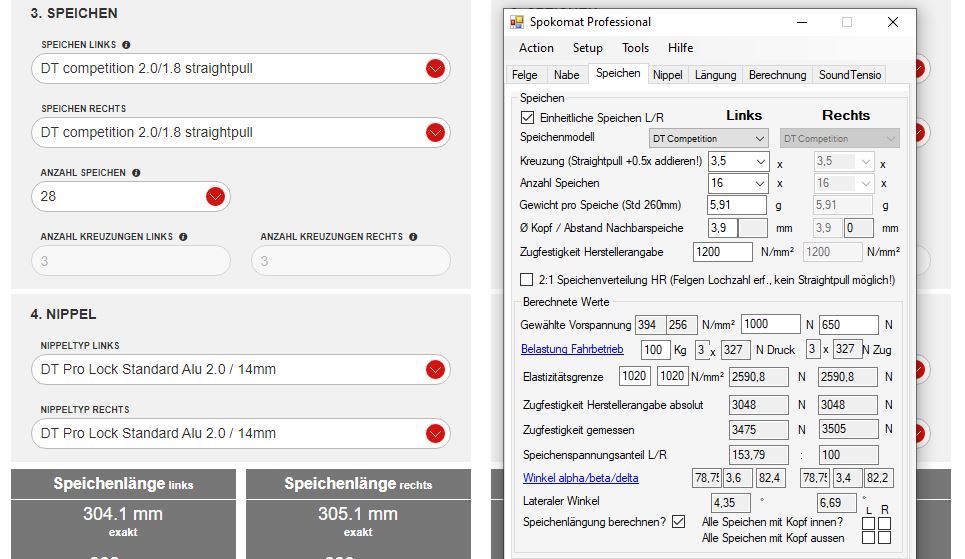Open the Setup menu
Screen dimensions: 965x559
tap(588, 48)
